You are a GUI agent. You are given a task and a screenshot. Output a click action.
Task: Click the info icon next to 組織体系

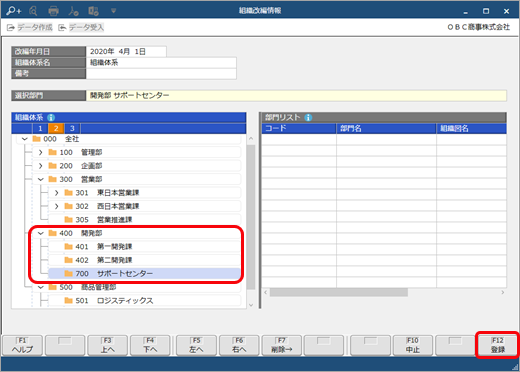(x=51, y=117)
